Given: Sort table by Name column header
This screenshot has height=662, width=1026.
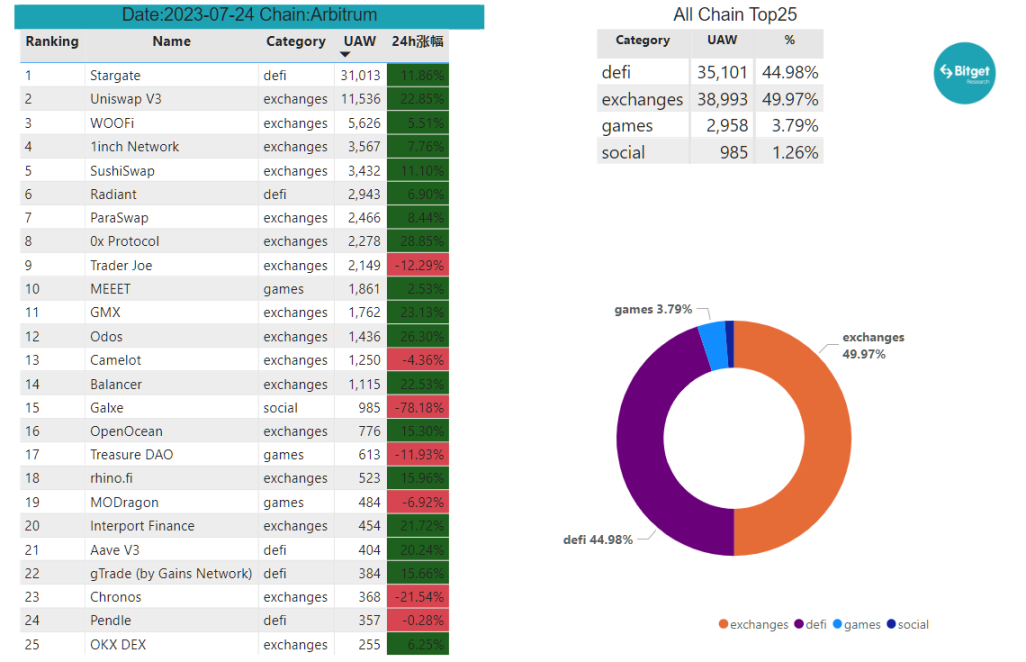Looking at the screenshot, I should click(171, 41).
